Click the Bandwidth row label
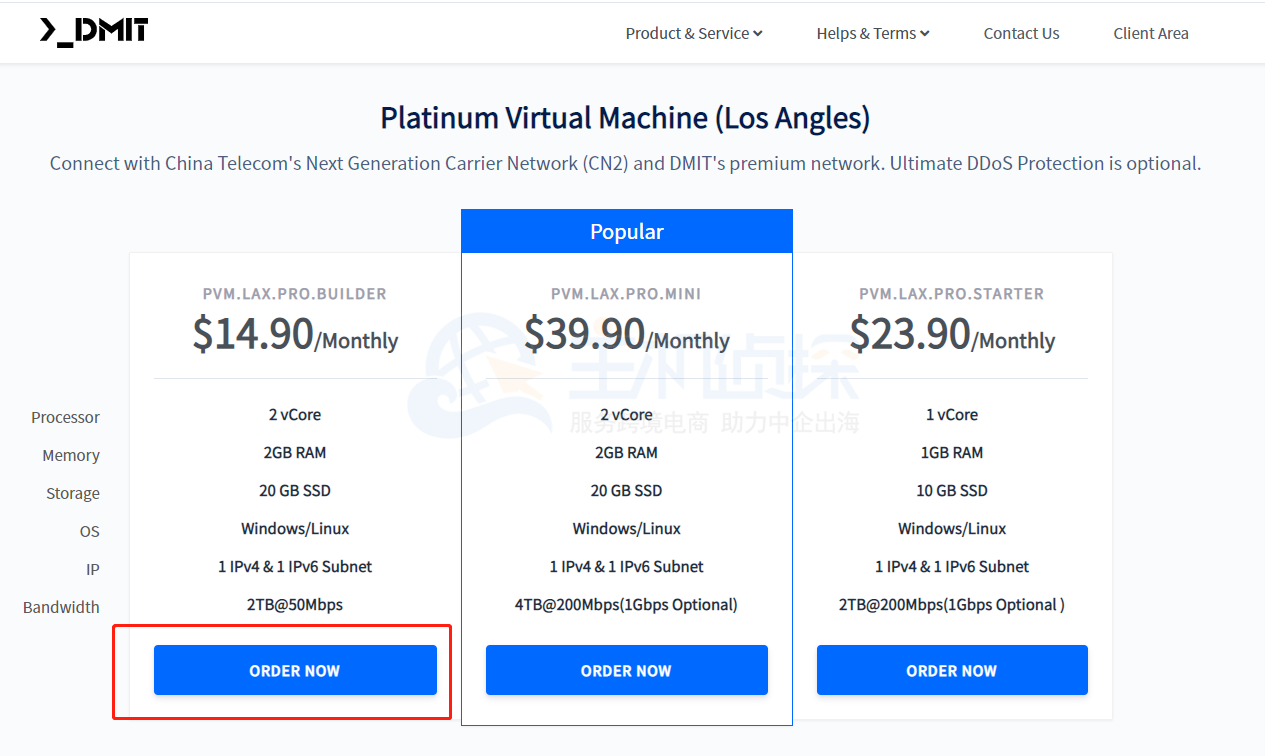Viewport: 1265px width, 756px height. coord(61,607)
